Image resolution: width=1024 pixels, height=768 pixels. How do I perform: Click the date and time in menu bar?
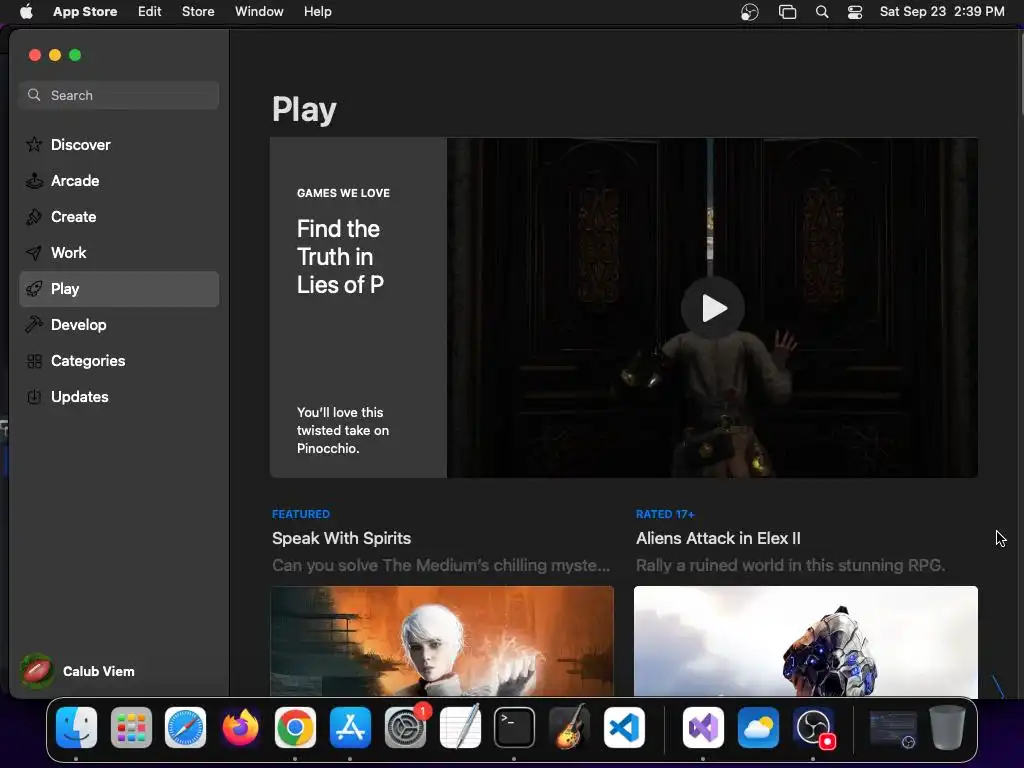(942, 12)
